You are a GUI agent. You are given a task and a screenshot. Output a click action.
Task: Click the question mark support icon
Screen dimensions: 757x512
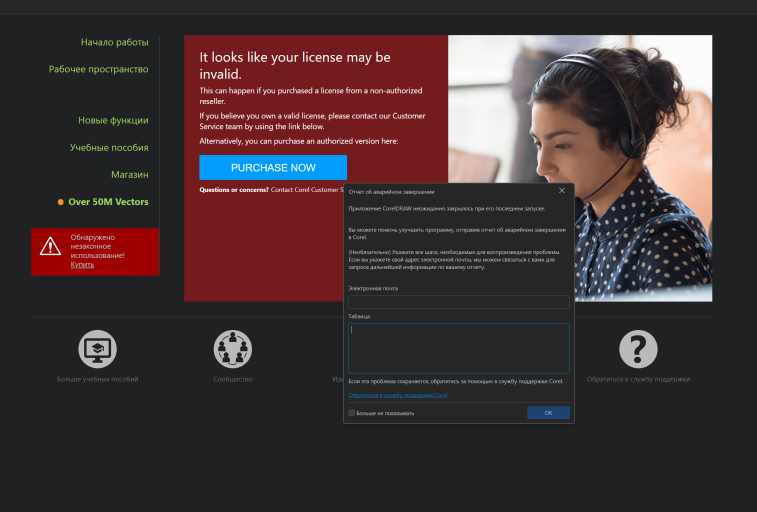point(638,349)
